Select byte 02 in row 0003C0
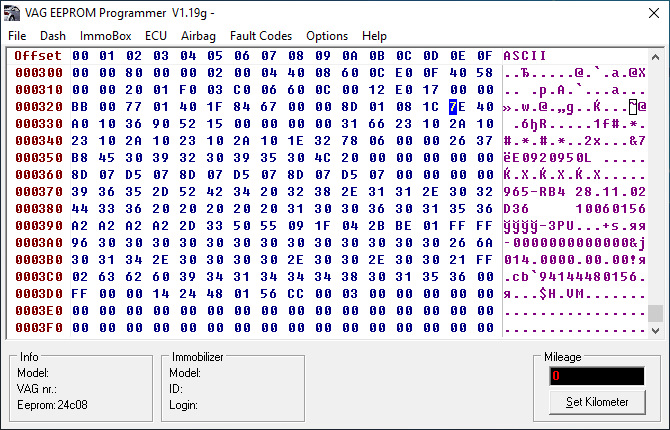Image resolution: width=670 pixels, height=430 pixels. [x=80, y=277]
